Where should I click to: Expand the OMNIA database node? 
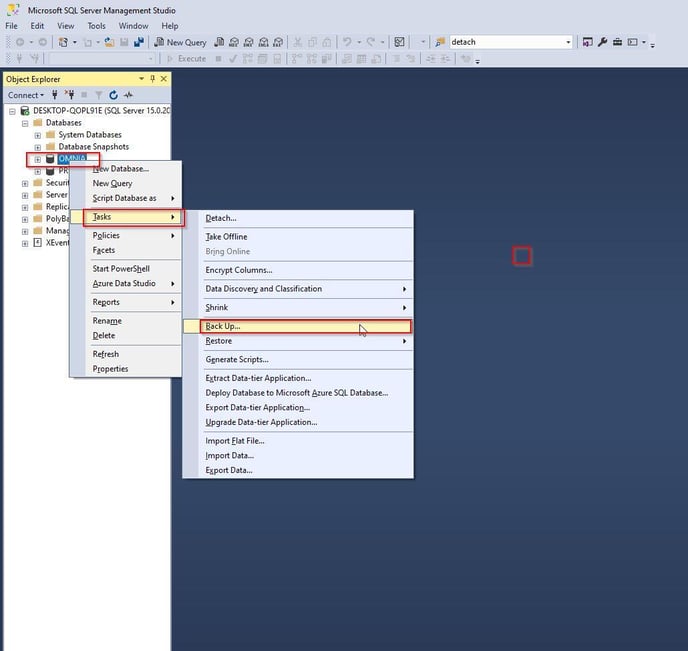coord(38,159)
